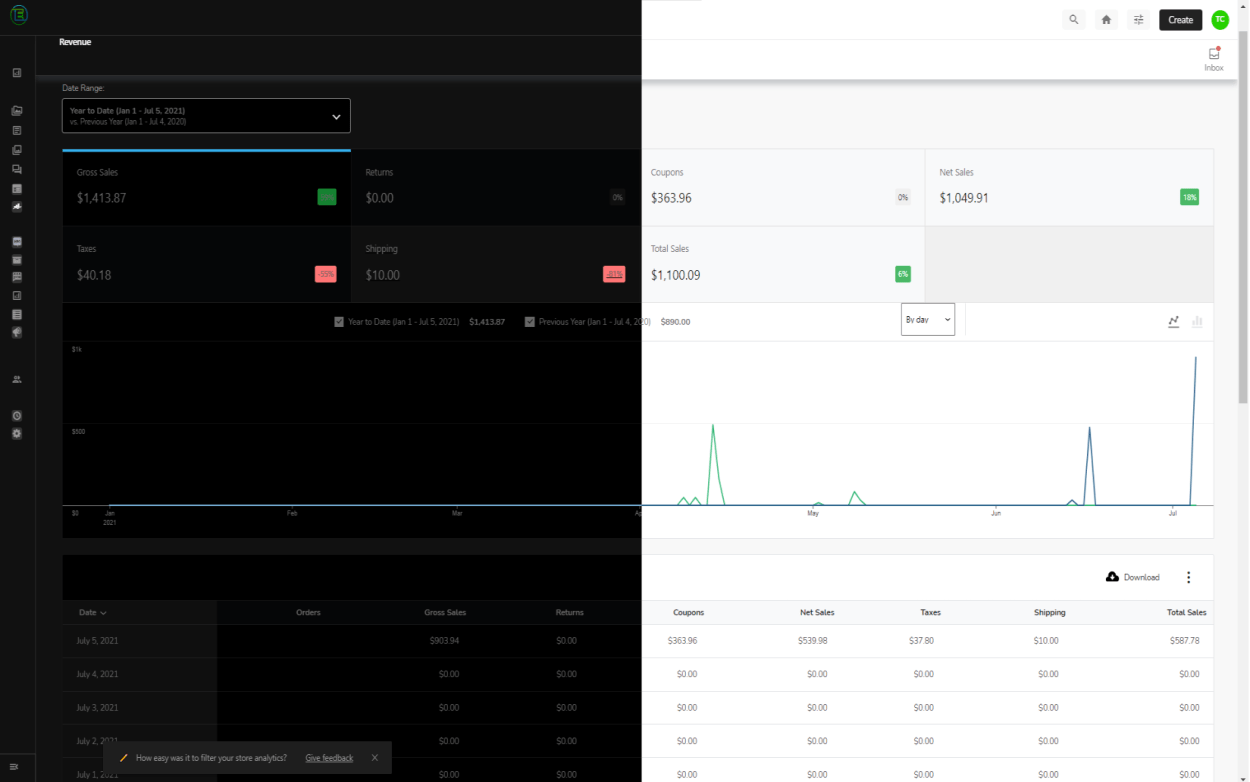This screenshot has width=1250, height=782.
Task: Go to the home icon in header
Action: pyautogui.click(x=1106, y=20)
